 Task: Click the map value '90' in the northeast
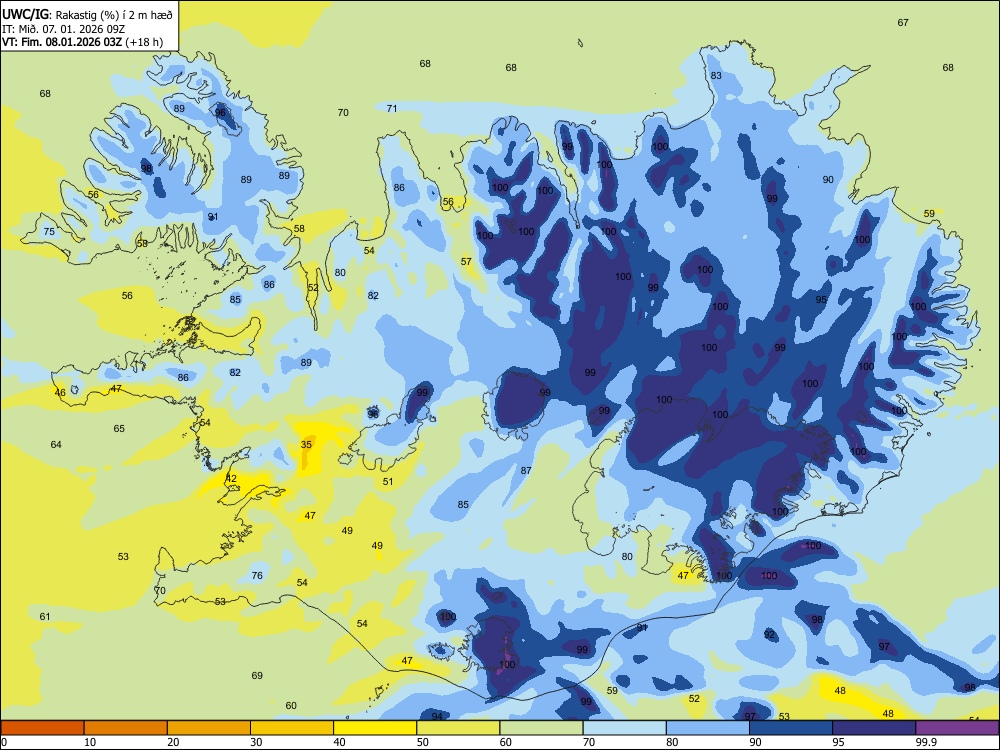(828, 180)
